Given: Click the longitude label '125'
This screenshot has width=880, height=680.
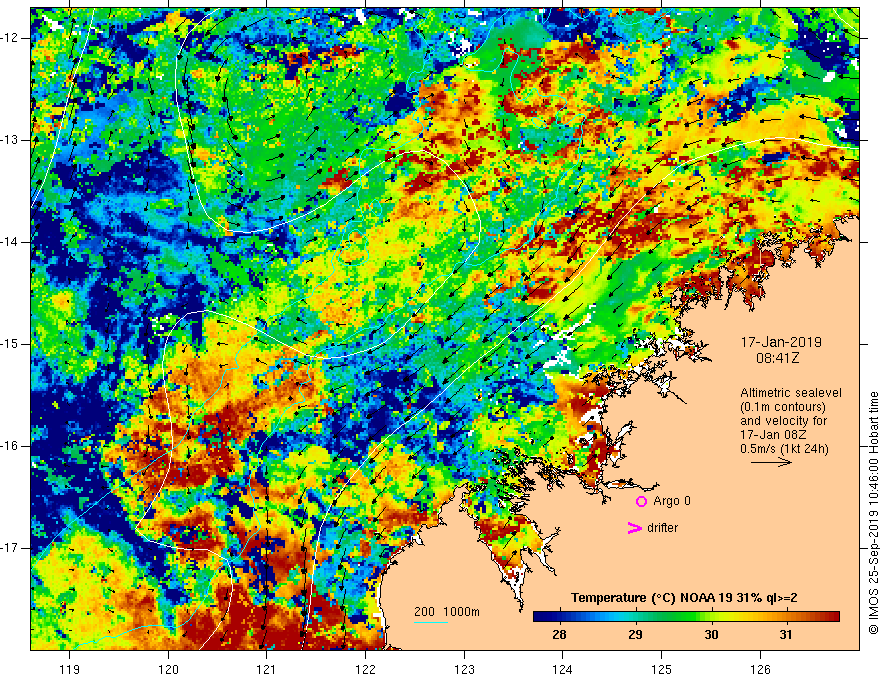Looking at the screenshot, I should click(x=662, y=669).
